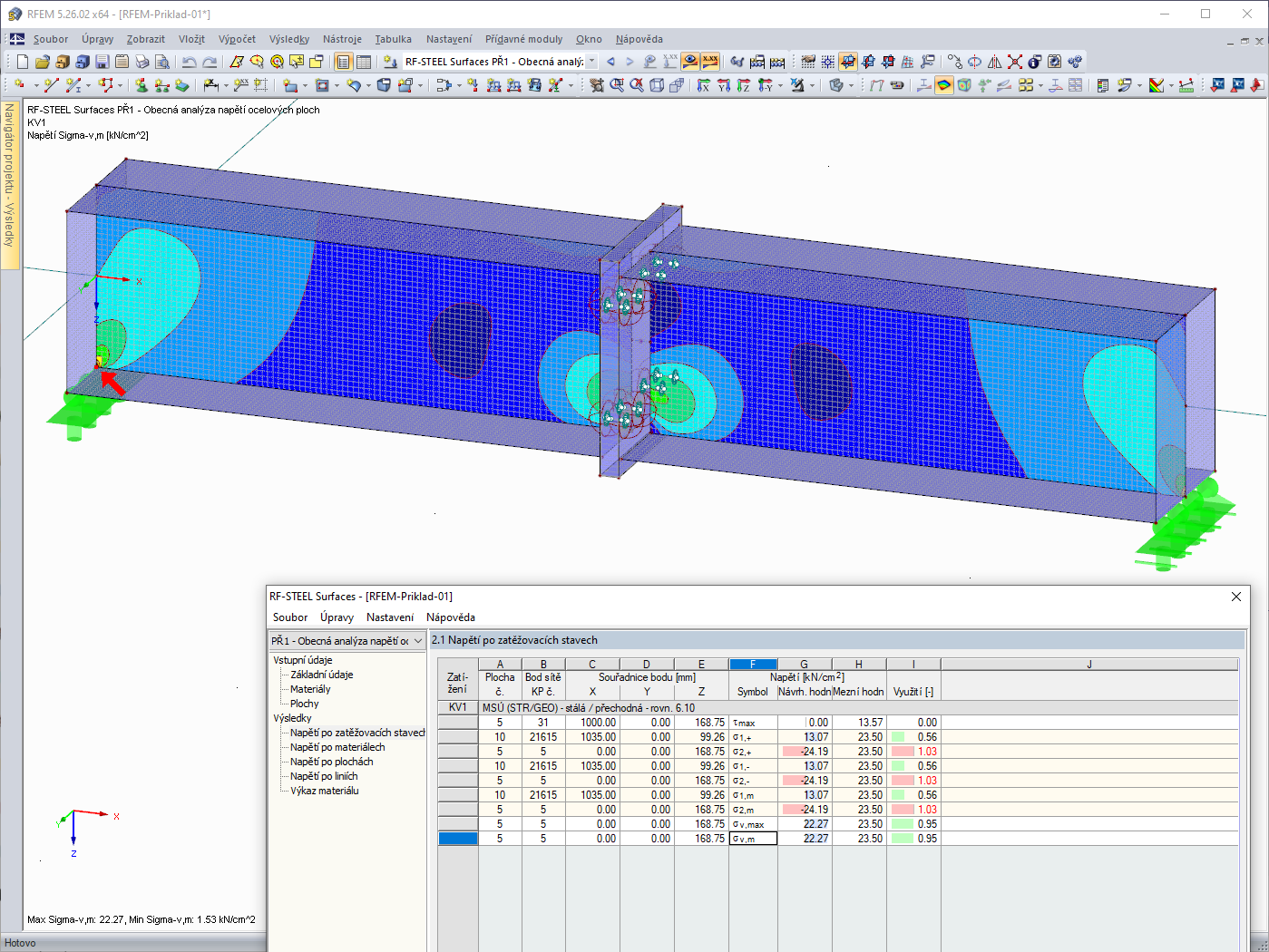This screenshot has height=952, width=1269.
Task: Expand the color spectrum dropdown arrow
Action: pos(1171,85)
